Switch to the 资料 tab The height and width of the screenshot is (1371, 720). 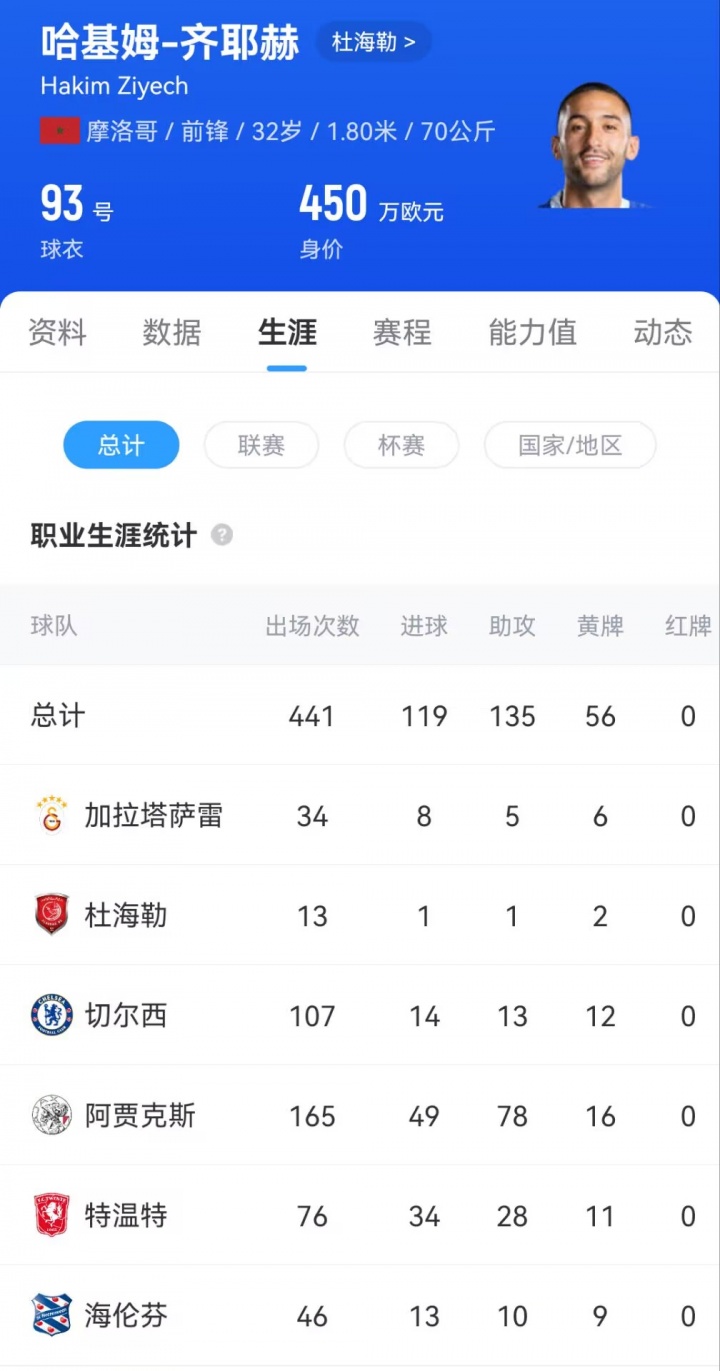(57, 332)
